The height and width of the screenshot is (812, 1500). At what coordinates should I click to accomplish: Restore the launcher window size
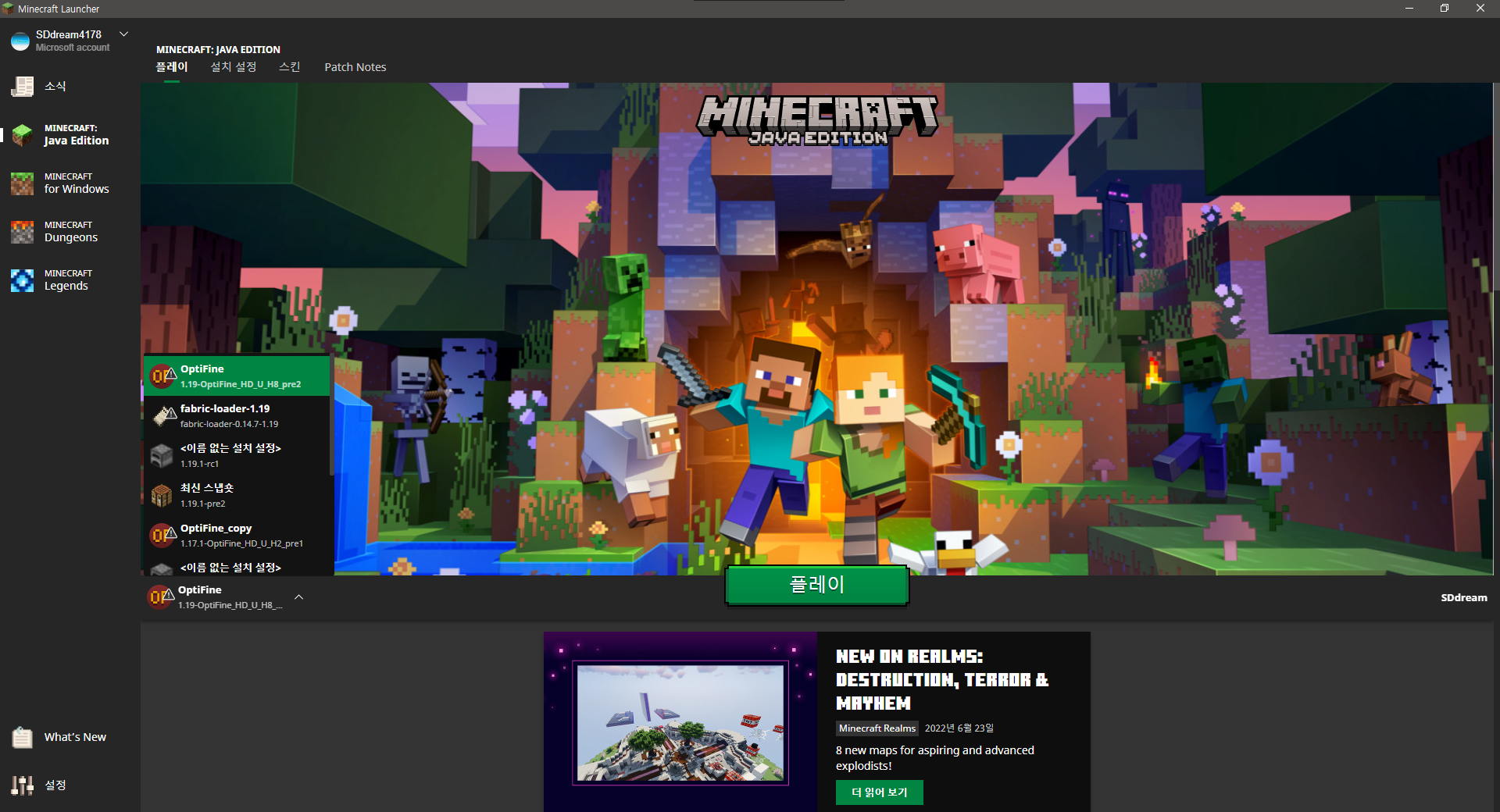point(1445,9)
